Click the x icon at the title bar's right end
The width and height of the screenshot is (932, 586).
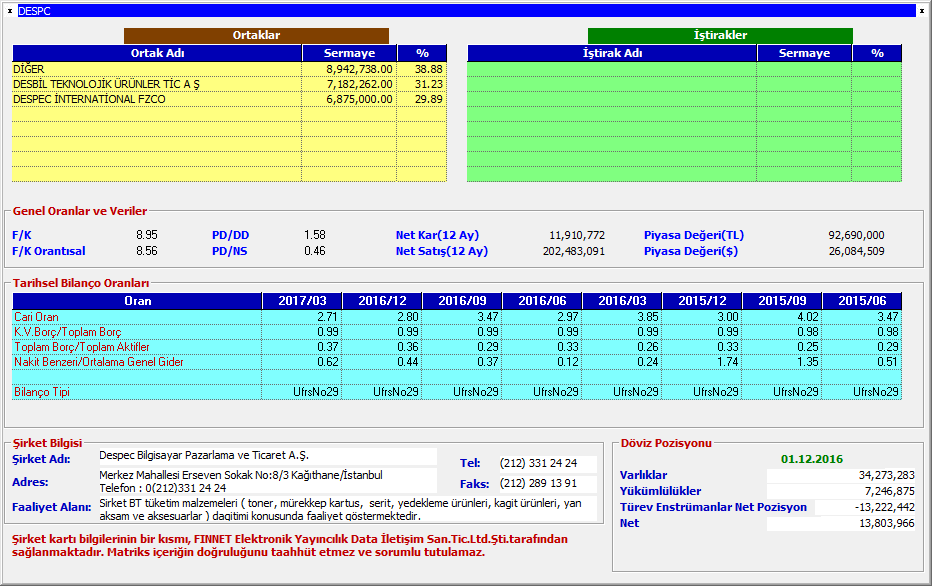coord(922,11)
